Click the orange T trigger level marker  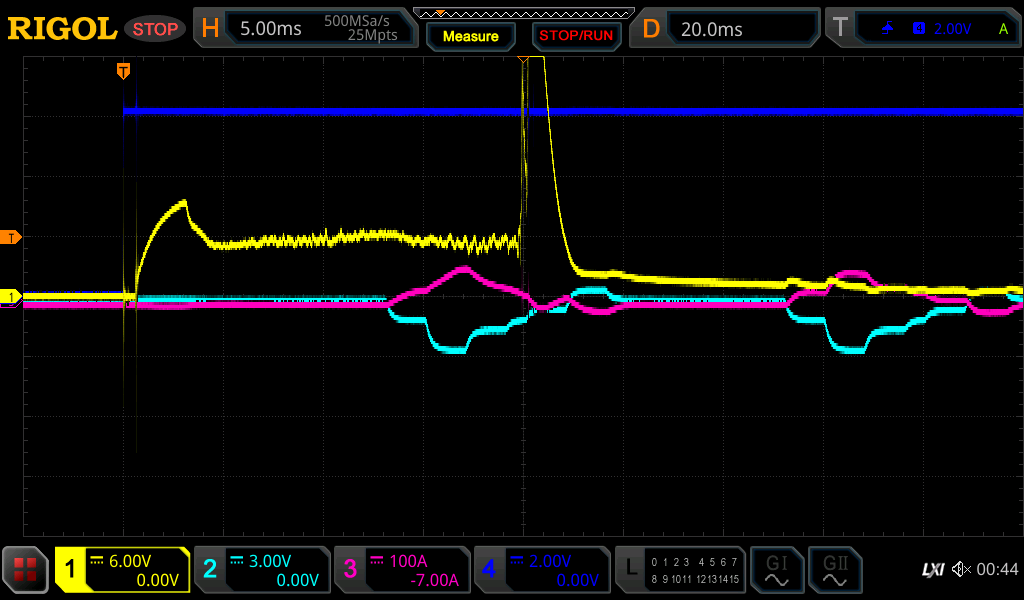point(12,237)
